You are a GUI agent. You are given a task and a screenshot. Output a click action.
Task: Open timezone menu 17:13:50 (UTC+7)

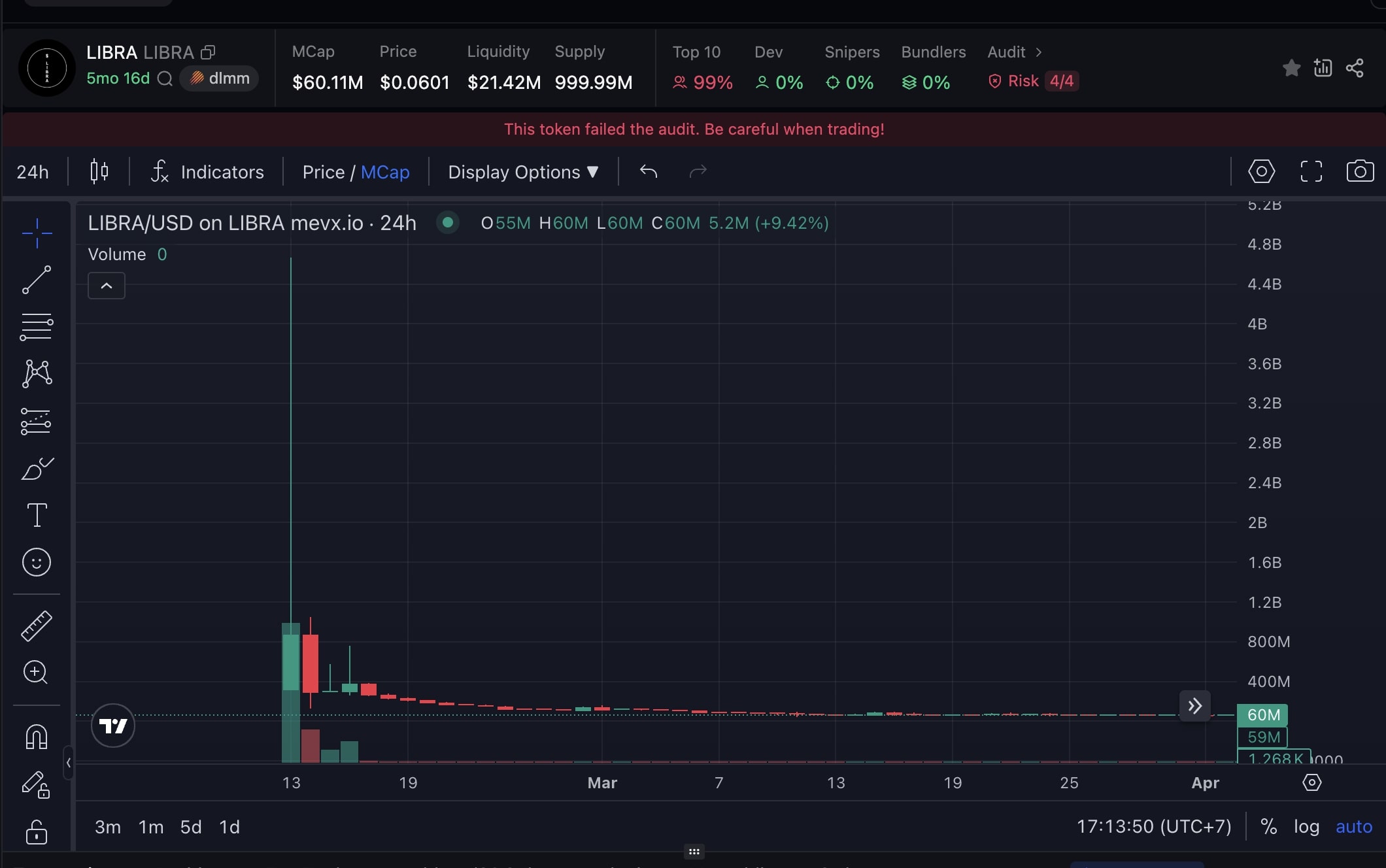click(x=1154, y=827)
